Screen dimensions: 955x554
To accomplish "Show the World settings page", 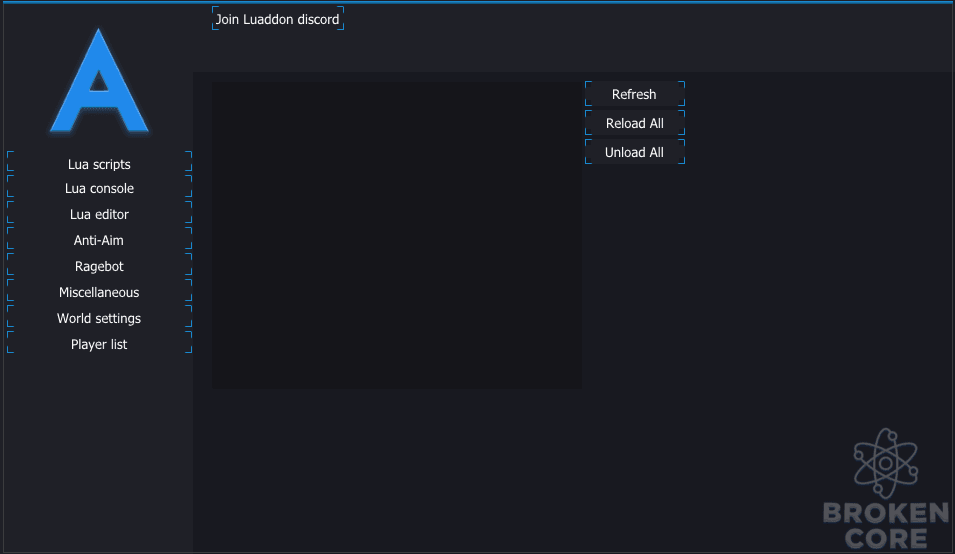I will [x=99, y=318].
